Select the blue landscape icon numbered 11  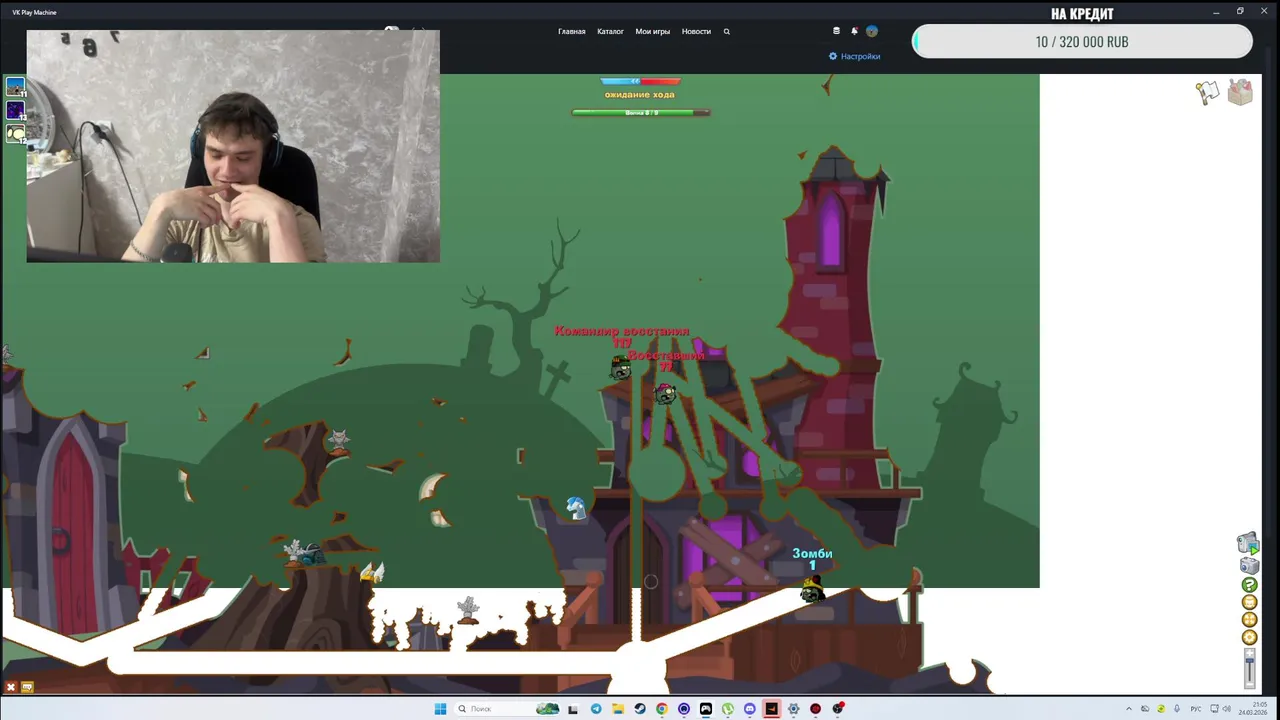click(x=15, y=87)
